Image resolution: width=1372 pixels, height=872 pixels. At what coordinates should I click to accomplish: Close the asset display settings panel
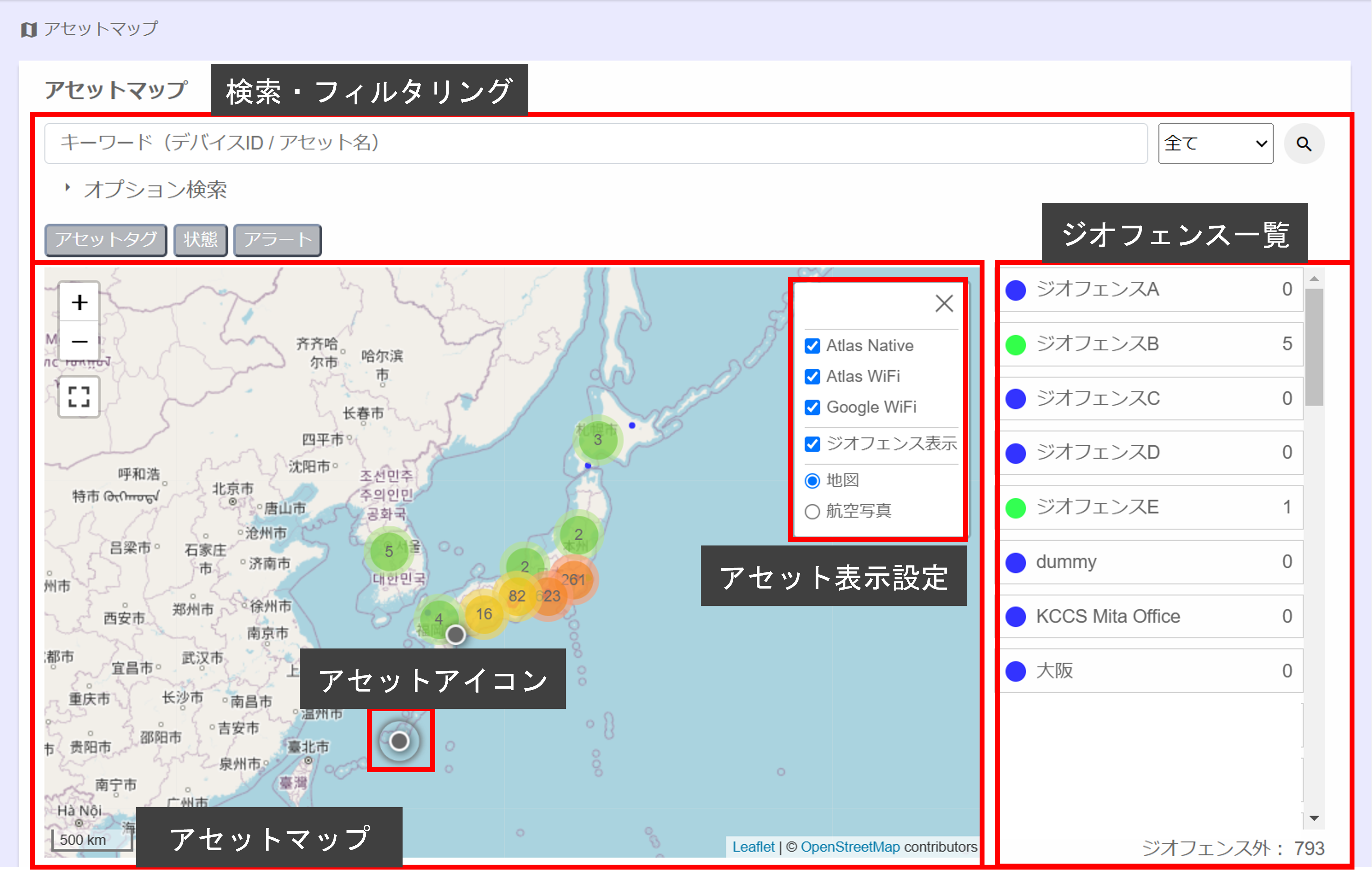pyautogui.click(x=944, y=304)
